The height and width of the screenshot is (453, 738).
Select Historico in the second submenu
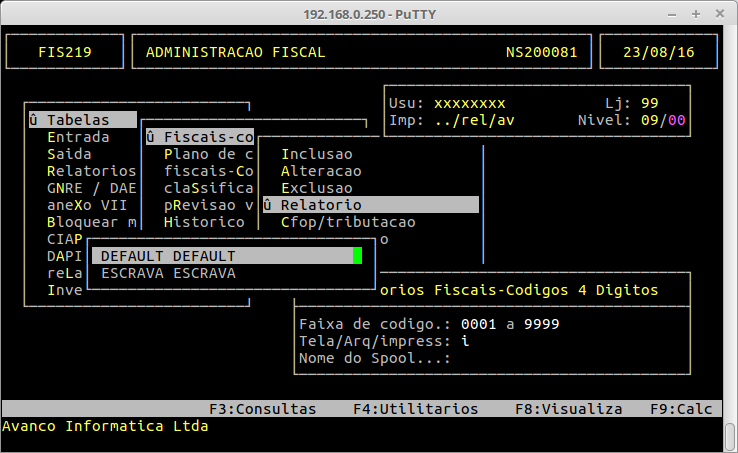204,222
